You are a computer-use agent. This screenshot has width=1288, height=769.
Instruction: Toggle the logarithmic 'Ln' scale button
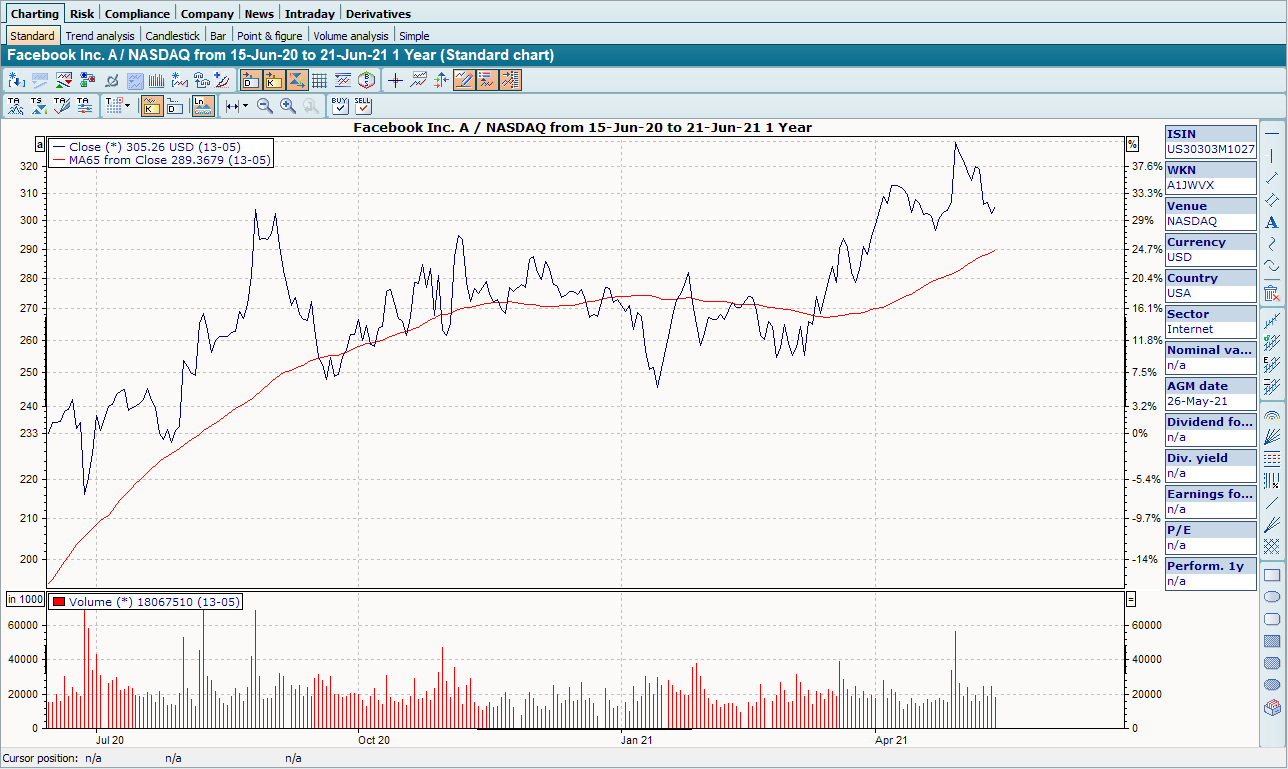click(203, 105)
